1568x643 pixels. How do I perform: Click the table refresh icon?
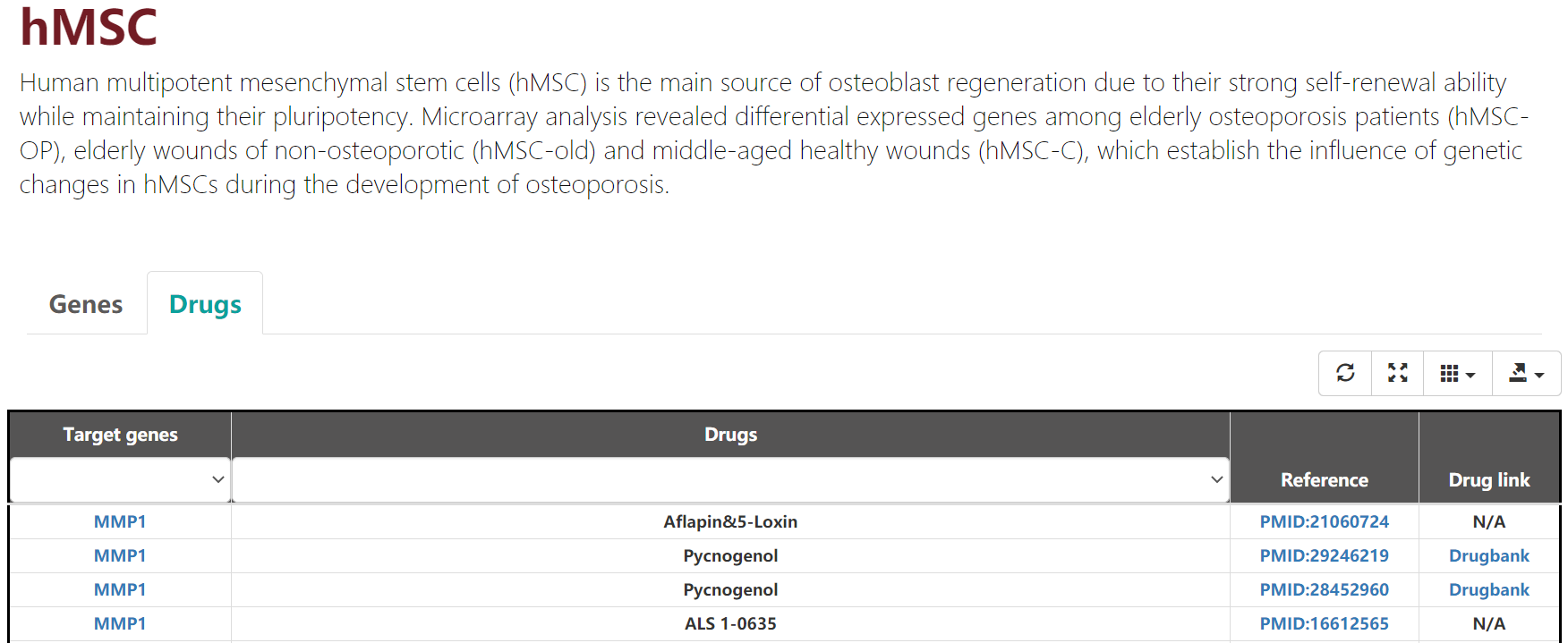pyautogui.click(x=1345, y=373)
